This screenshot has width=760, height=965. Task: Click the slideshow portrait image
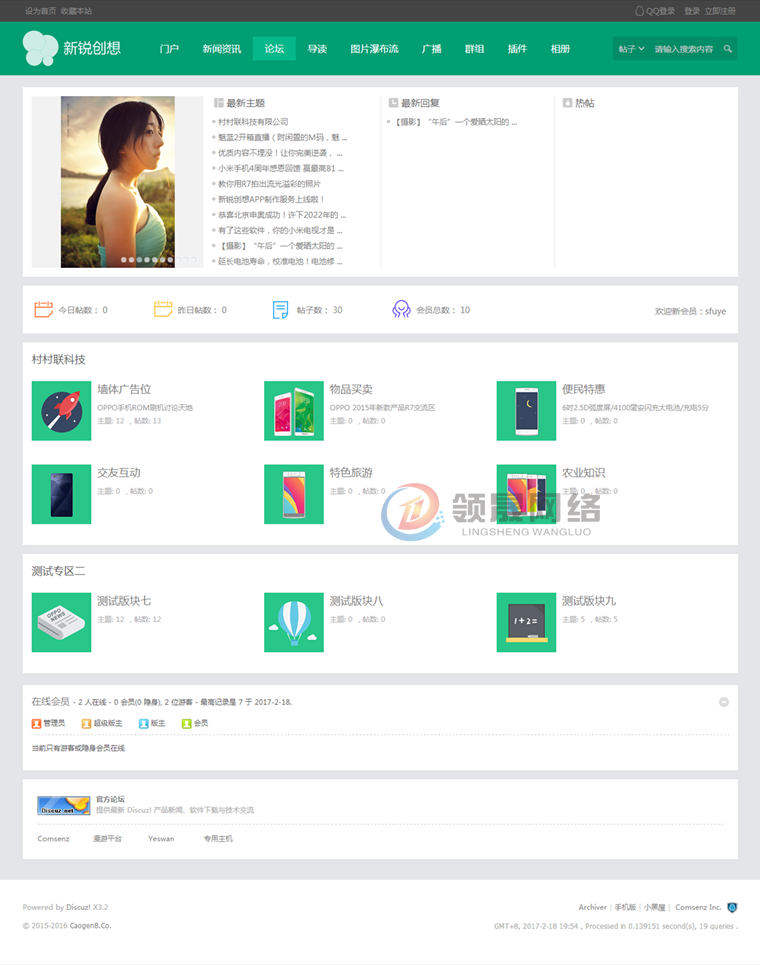(x=118, y=182)
